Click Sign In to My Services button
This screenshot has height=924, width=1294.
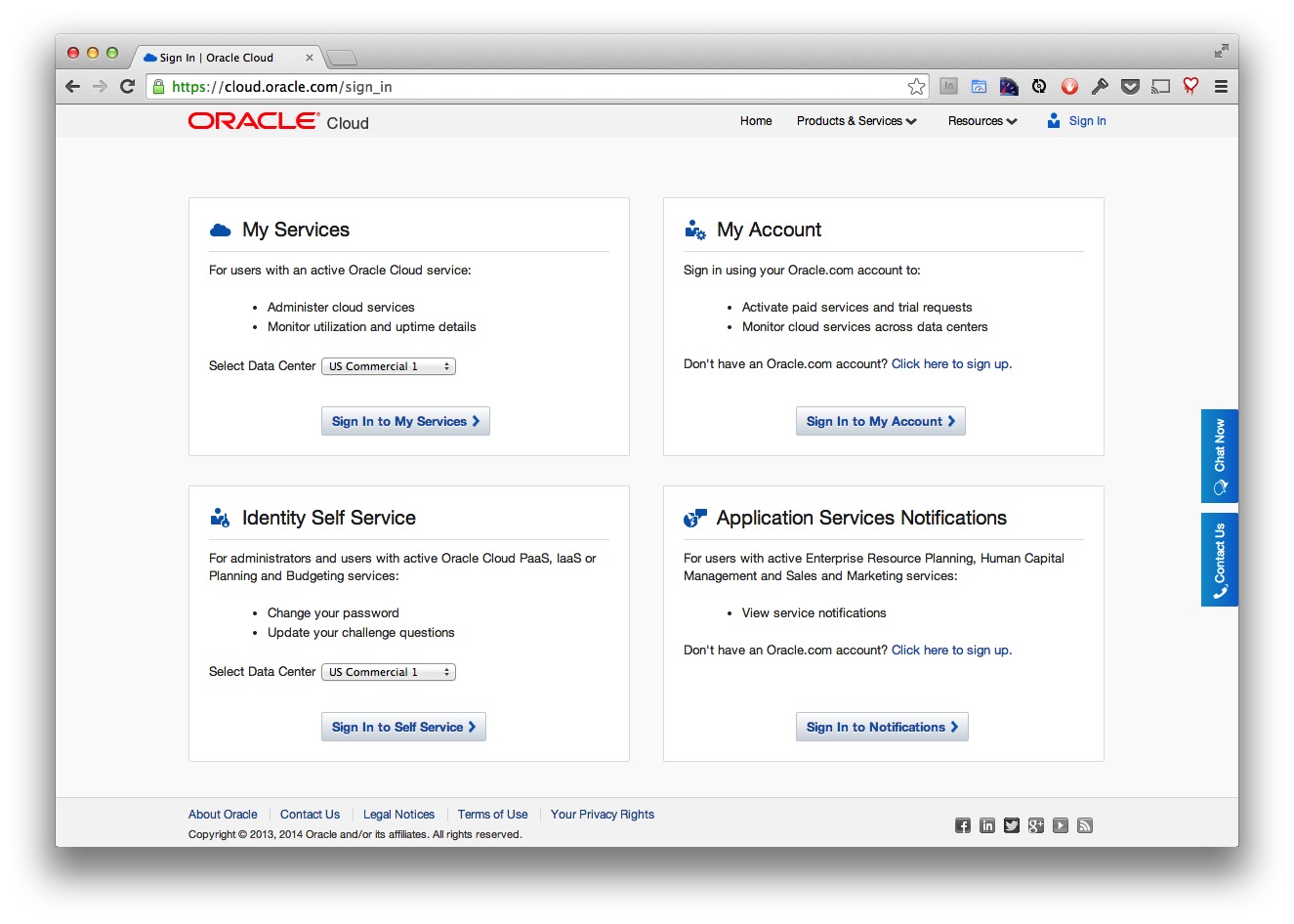(405, 421)
